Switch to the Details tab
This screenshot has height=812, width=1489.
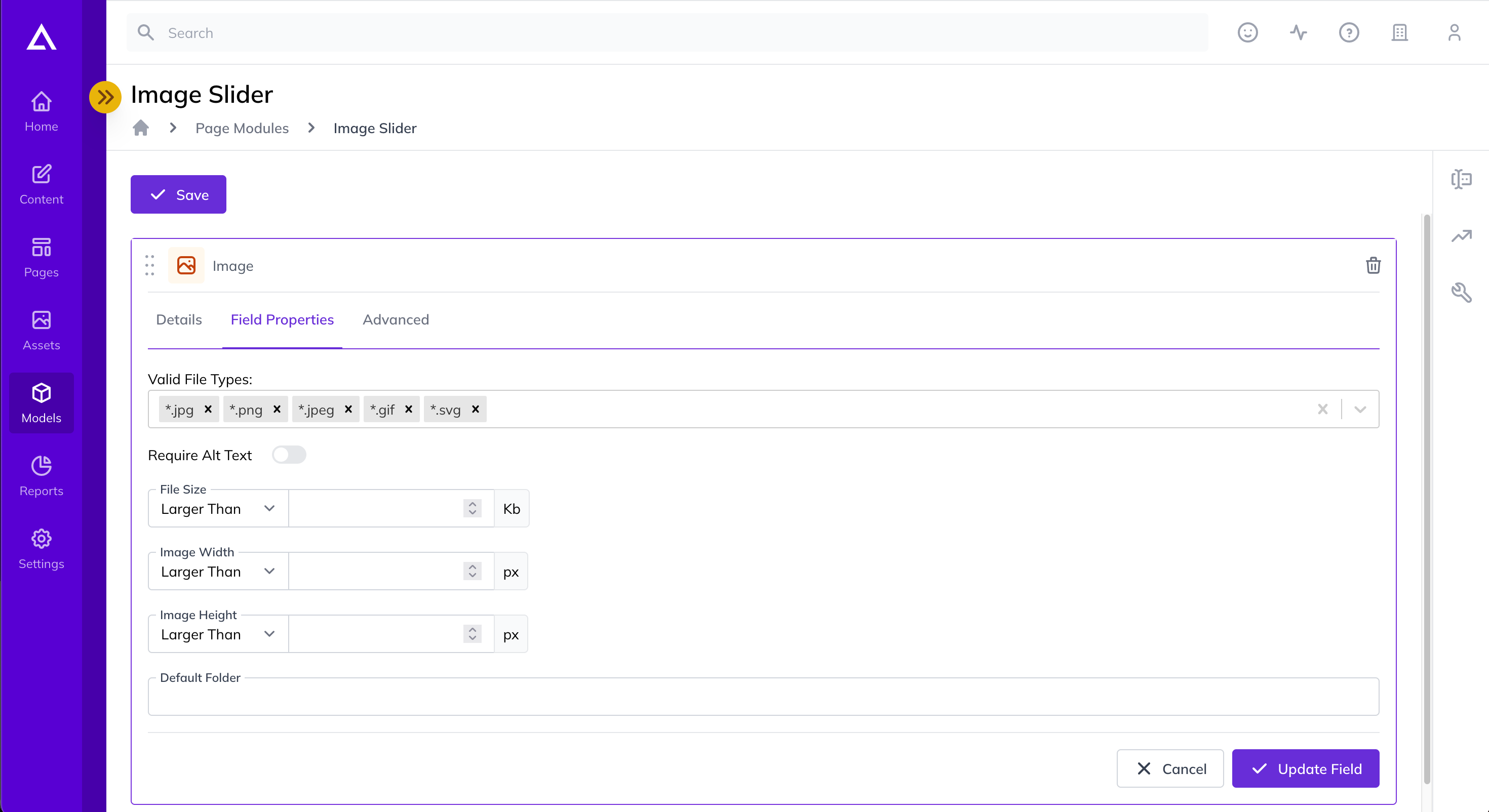click(179, 319)
